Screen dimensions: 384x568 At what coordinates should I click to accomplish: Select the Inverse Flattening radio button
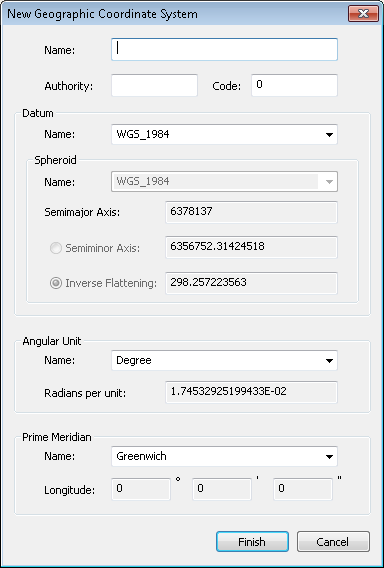pyautogui.click(x=55, y=283)
